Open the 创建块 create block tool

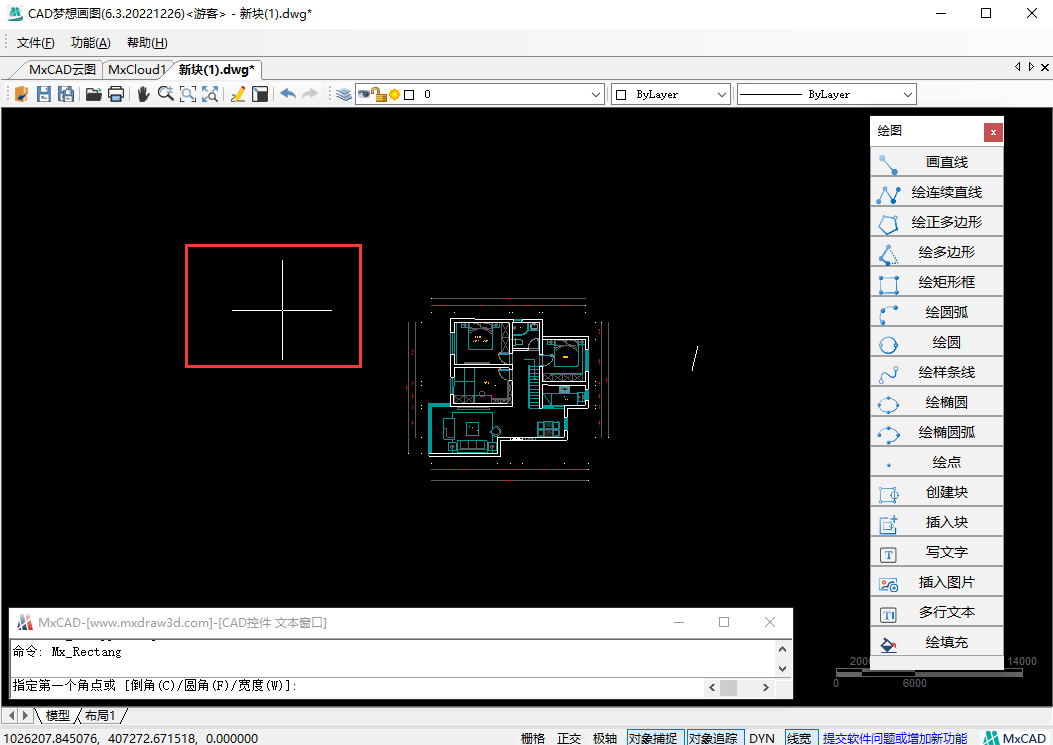point(937,492)
